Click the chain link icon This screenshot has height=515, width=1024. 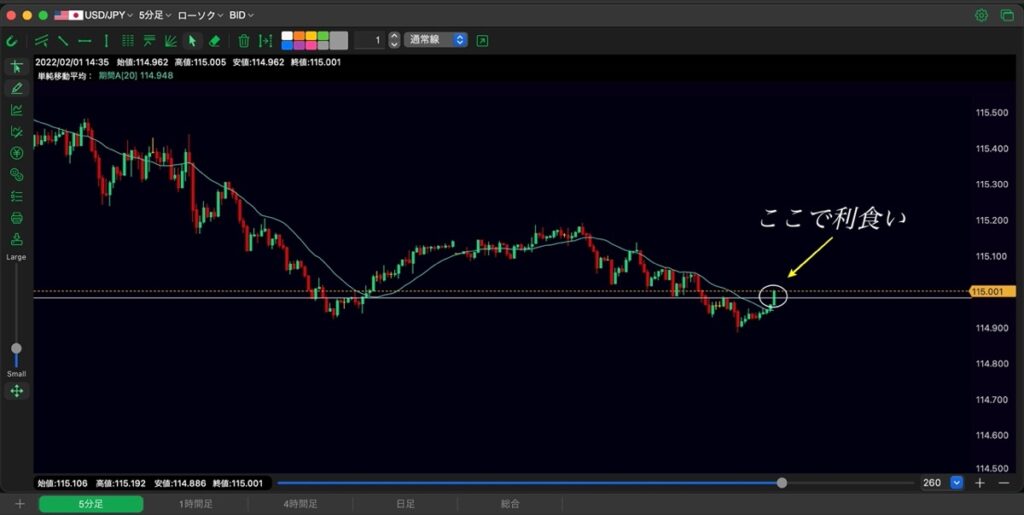point(17,174)
